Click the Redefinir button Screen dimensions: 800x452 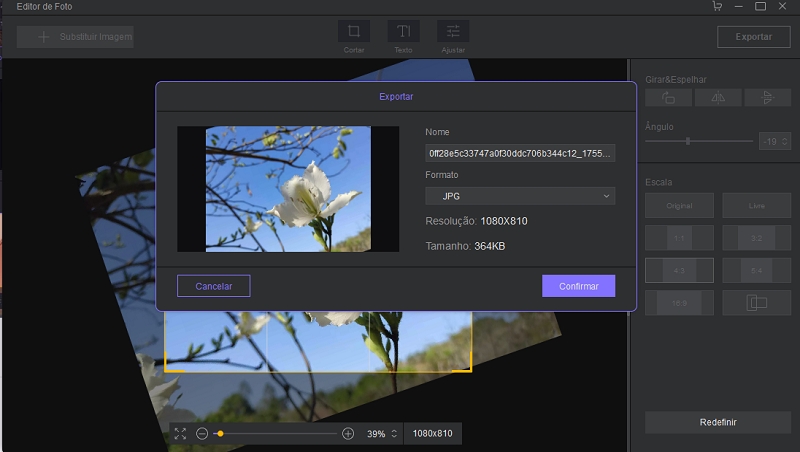[x=718, y=422]
